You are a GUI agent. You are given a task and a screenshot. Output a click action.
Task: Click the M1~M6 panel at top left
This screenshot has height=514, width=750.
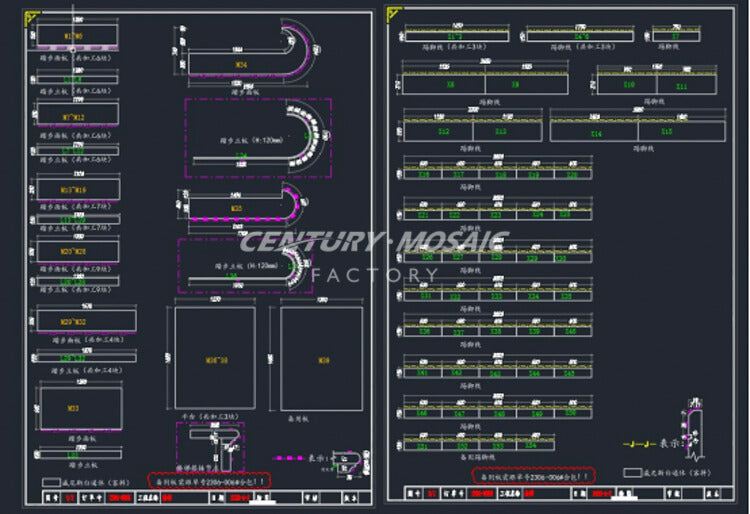click(78, 37)
